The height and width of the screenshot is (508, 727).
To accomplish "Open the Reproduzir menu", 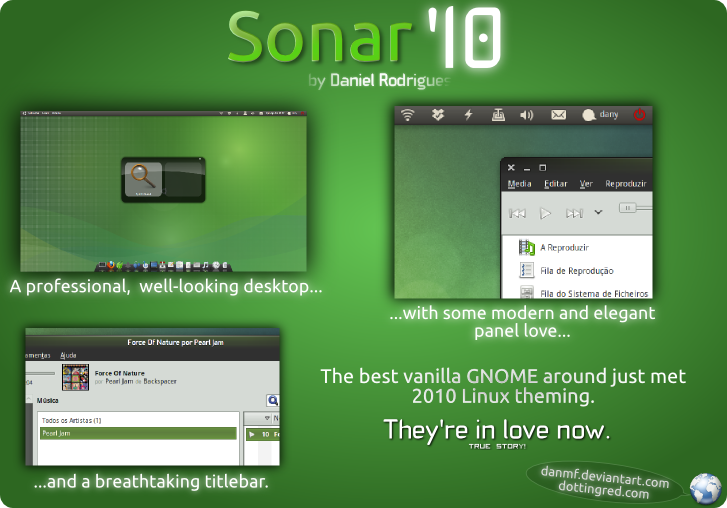I will click(625, 184).
